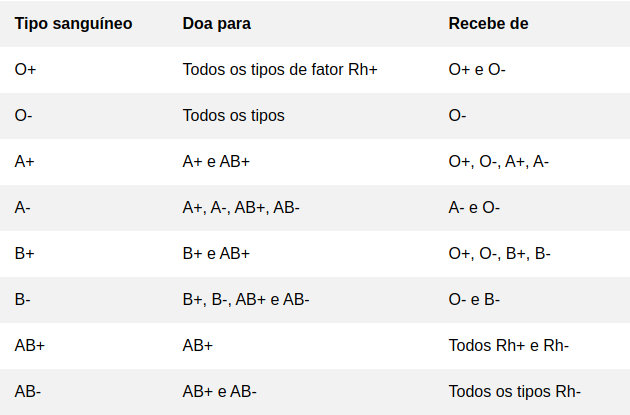Click the "B+ e AB+" cell
The width and height of the screenshot is (630, 415).
coord(216,253)
